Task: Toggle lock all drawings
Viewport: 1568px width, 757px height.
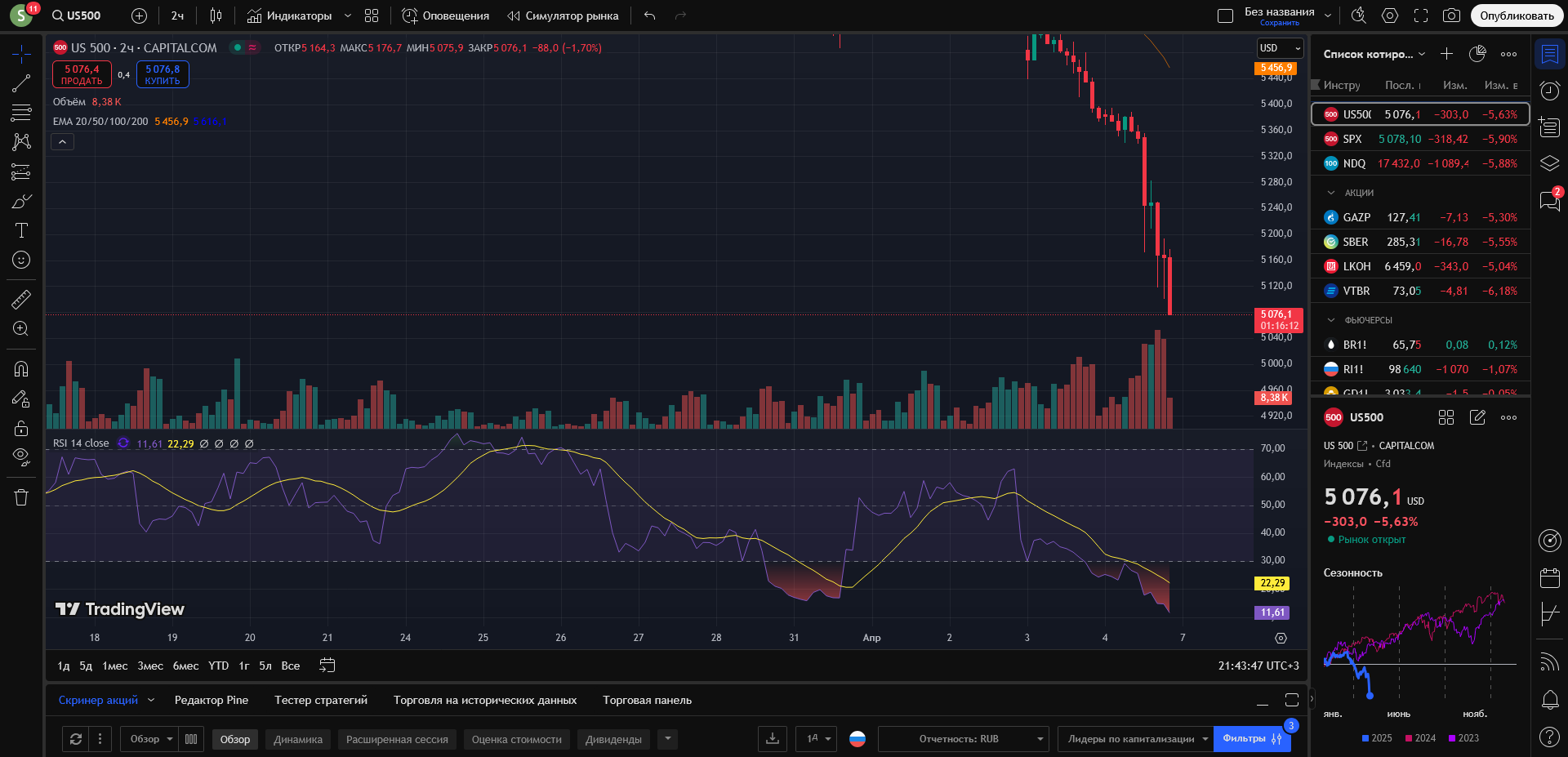Action: coord(21,428)
